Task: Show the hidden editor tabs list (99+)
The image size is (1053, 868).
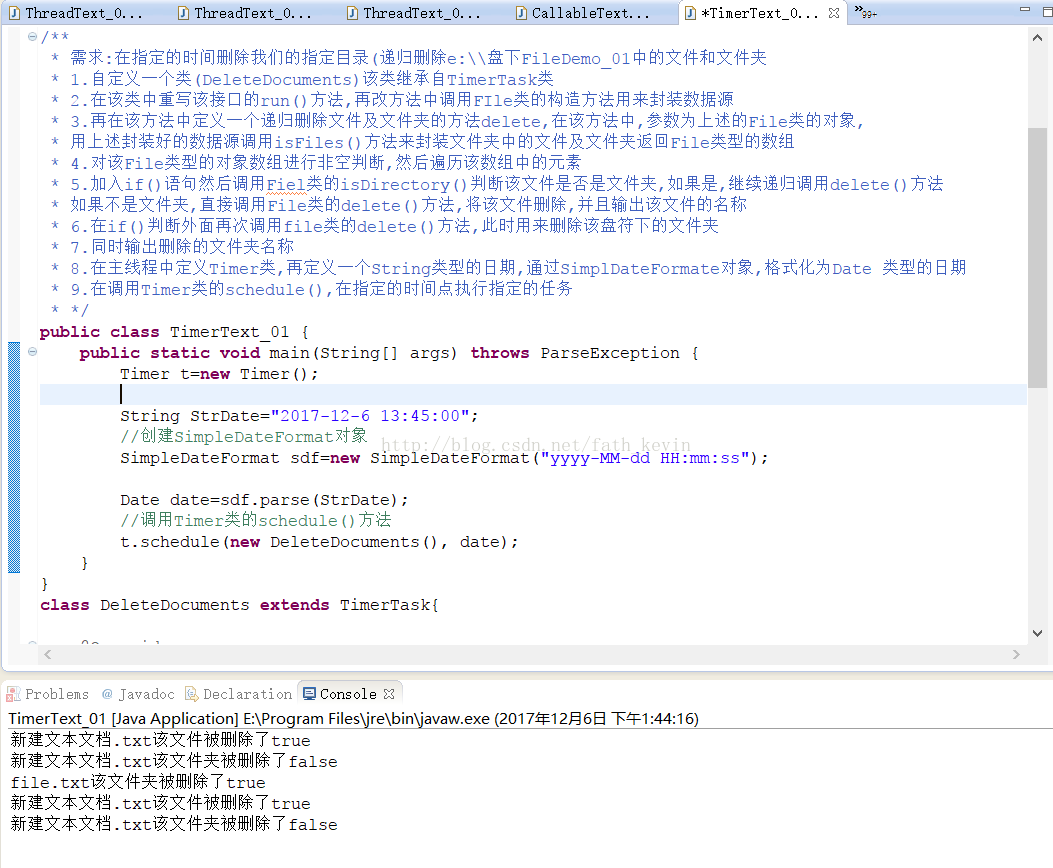Action: pyautogui.click(x=866, y=13)
